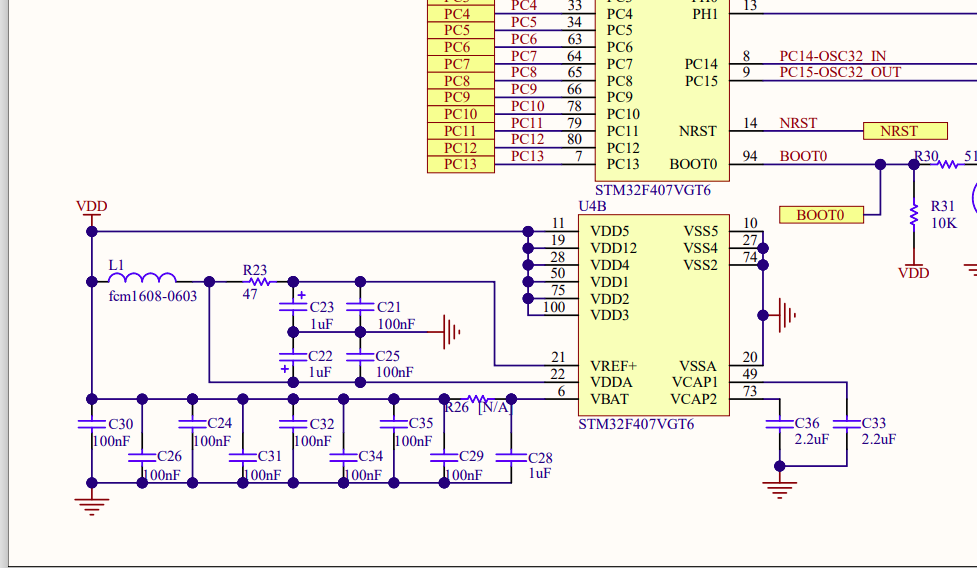Select capacitor C33 symbol
977x568 pixels.
pyautogui.click(x=847, y=424)
